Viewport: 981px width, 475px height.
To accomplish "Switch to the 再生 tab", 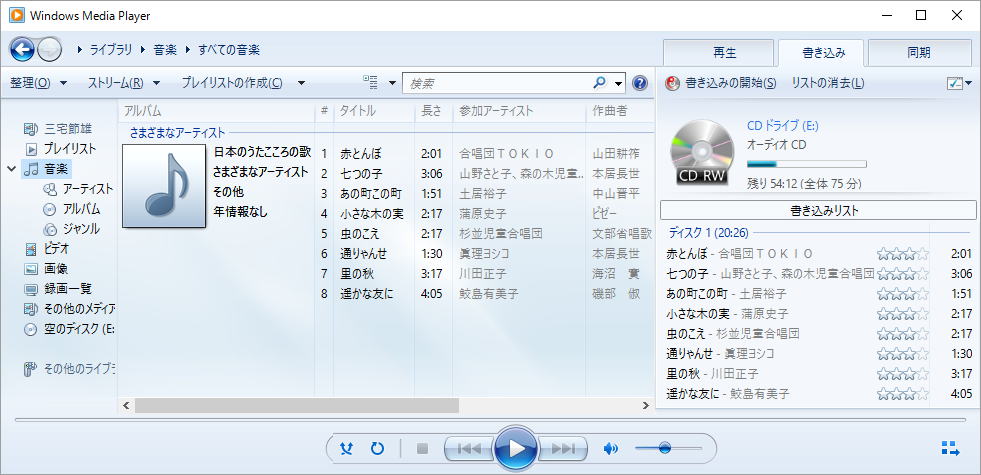I will [x=723, y=53].
